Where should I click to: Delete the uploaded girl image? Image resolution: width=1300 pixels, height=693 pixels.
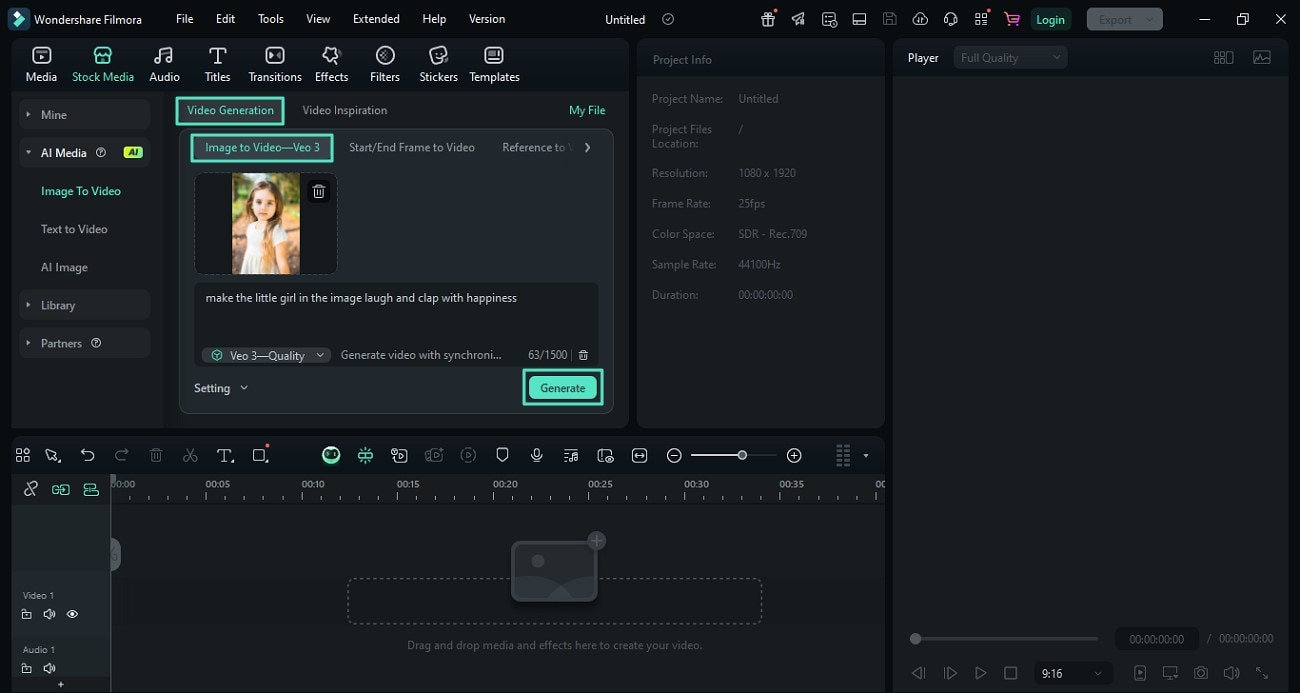point(318,191)
